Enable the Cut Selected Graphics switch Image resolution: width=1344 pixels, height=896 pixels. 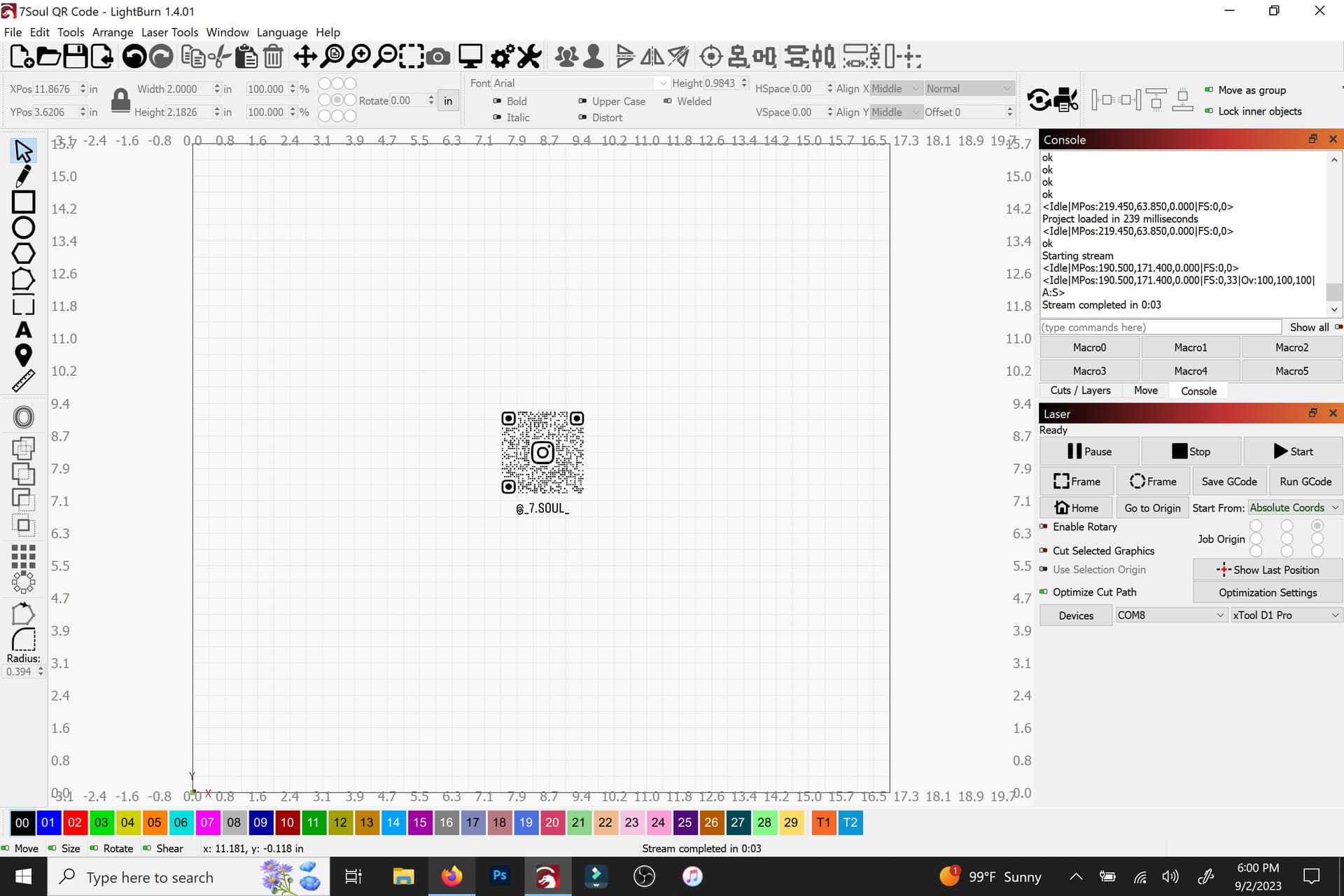[1044, 551]
